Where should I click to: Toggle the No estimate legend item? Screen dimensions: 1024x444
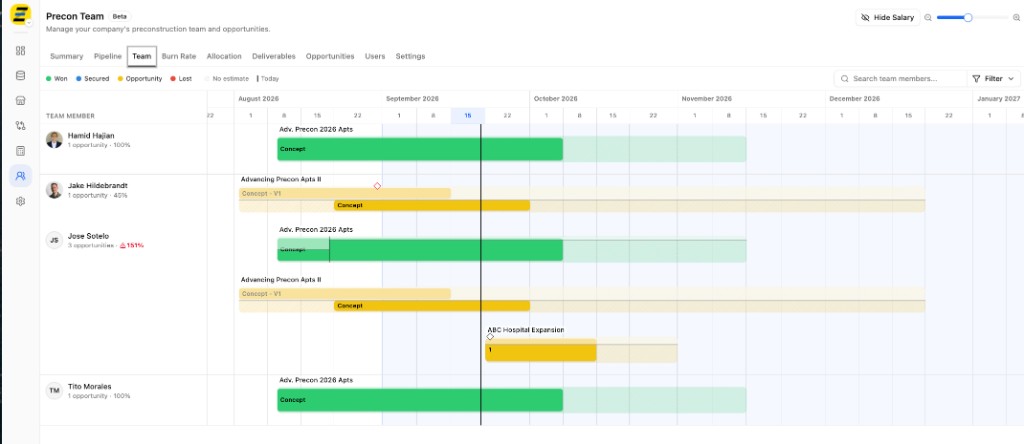pos(227,78)
